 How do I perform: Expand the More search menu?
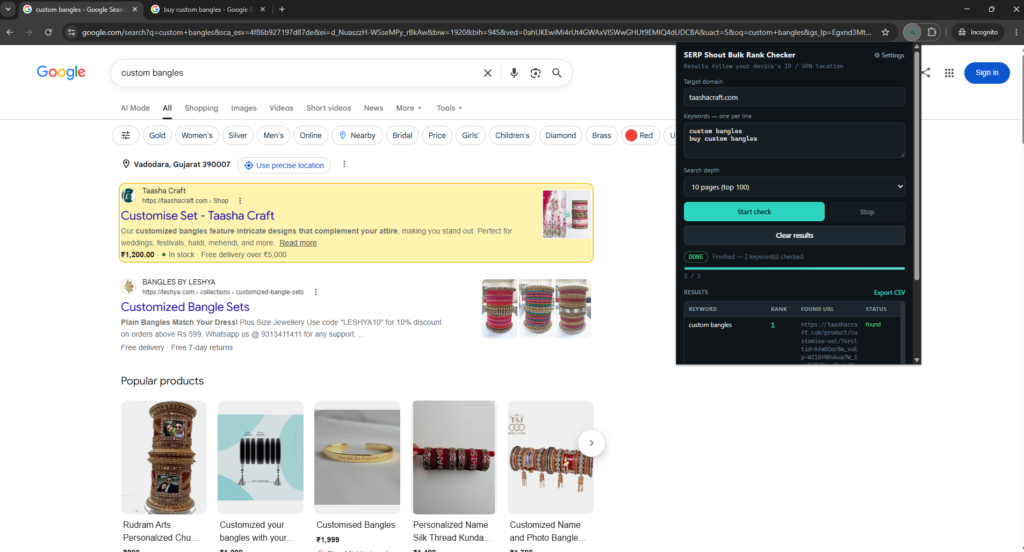coord(409,108)
